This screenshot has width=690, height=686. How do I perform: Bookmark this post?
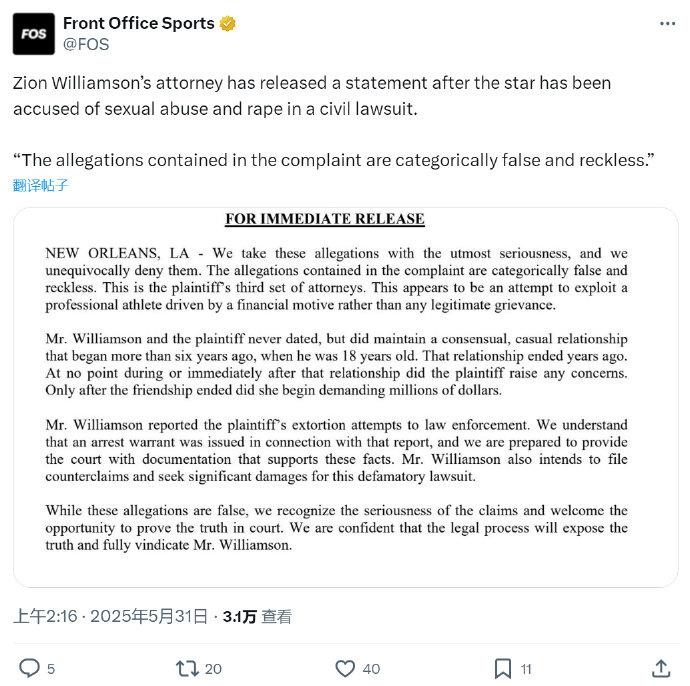click(x=503, y=668)
